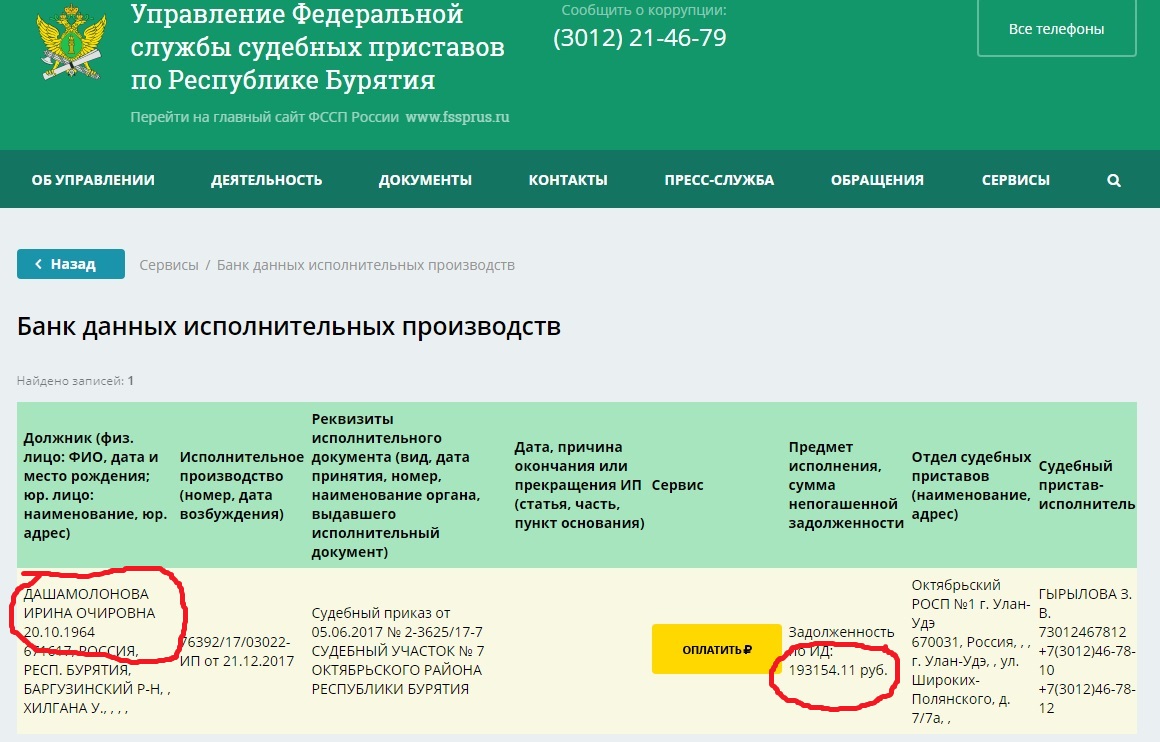Navigate to the ОБРАЩЕНИЯ section
1160x742 pixels.
pyautogui.click(x=877, y=181)
